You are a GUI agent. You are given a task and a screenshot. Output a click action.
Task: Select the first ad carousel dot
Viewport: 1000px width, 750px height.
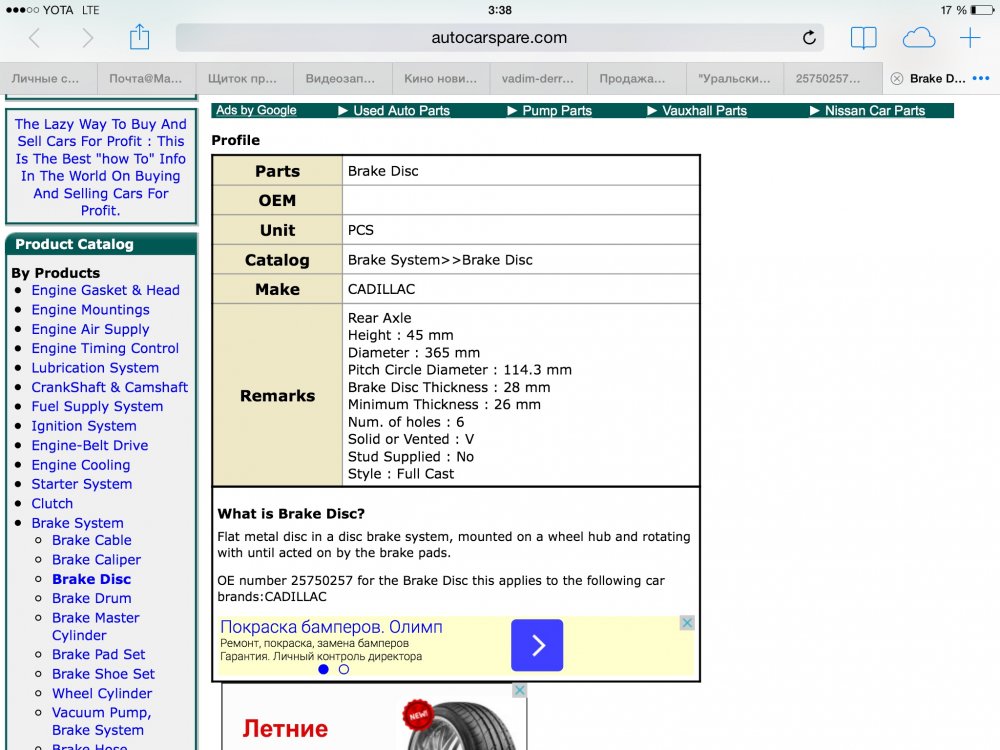coord(323,669)
